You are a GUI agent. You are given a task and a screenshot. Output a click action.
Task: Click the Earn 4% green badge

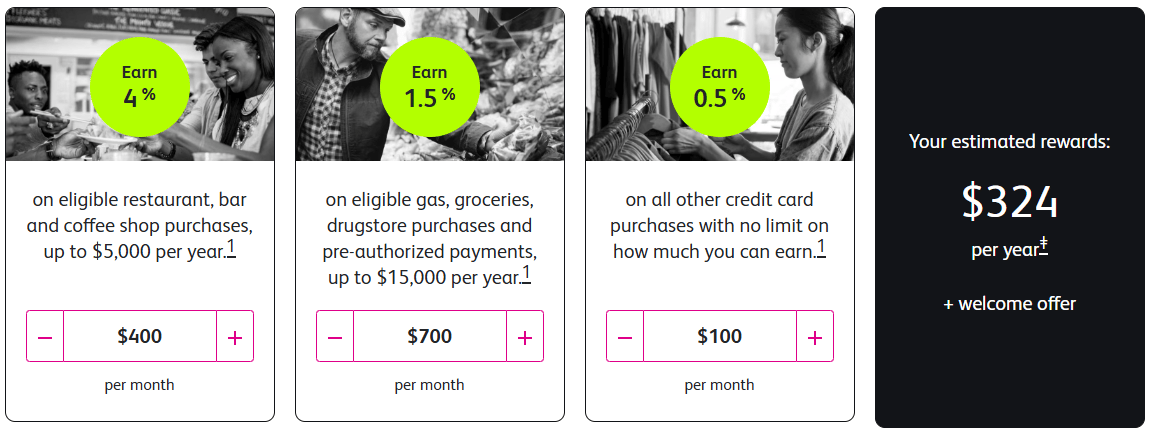[x=140, y=87]
